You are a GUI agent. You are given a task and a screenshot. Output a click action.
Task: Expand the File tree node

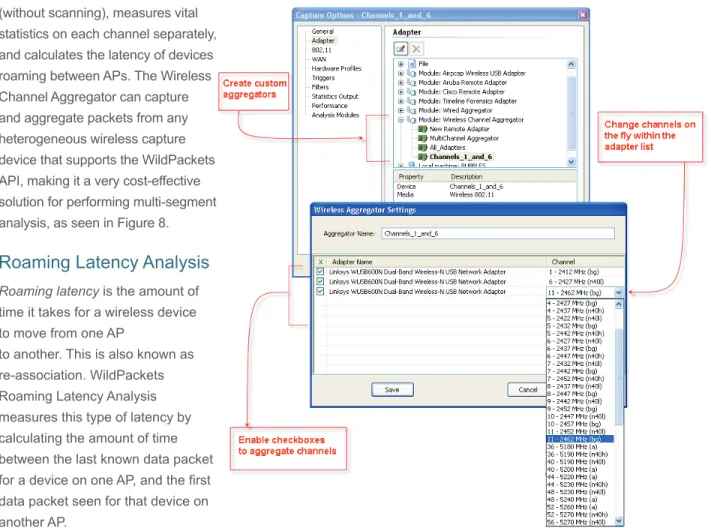[400, 64]
